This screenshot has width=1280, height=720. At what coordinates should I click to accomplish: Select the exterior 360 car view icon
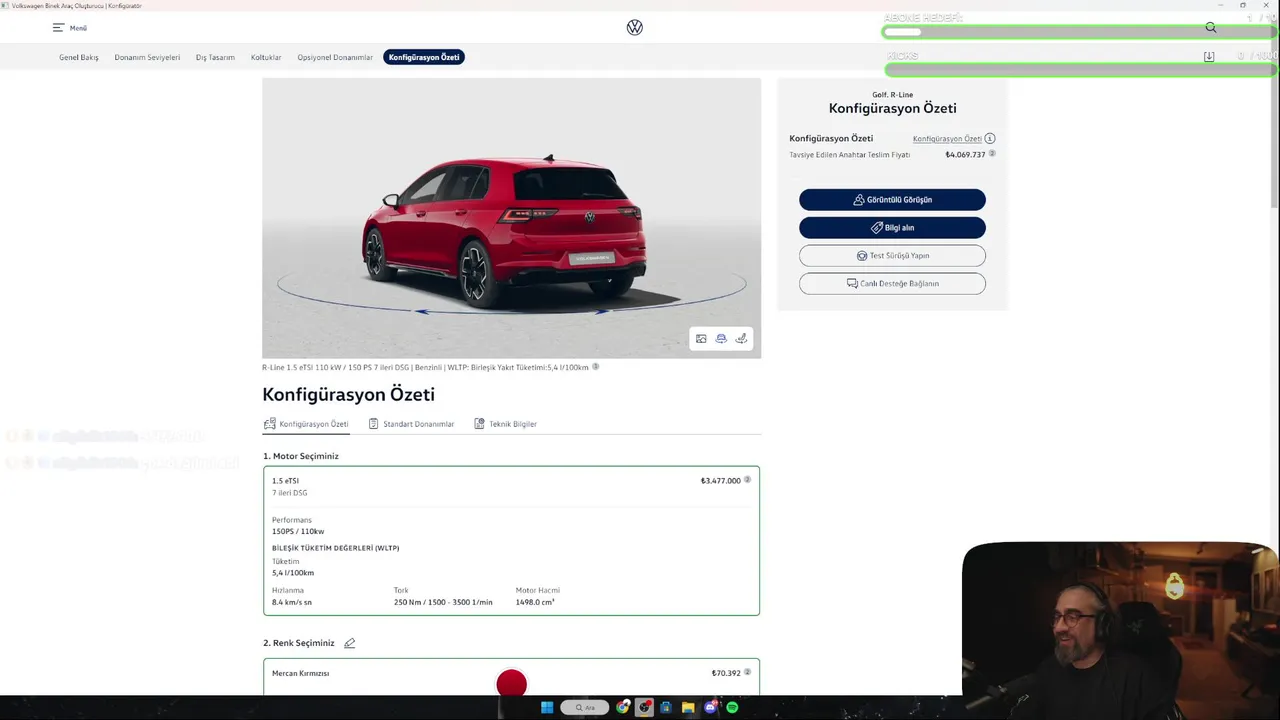(x=721, y=339)
